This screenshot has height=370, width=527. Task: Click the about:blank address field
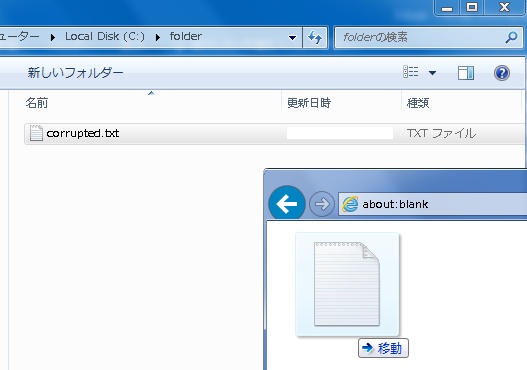[x=433, y=204]
